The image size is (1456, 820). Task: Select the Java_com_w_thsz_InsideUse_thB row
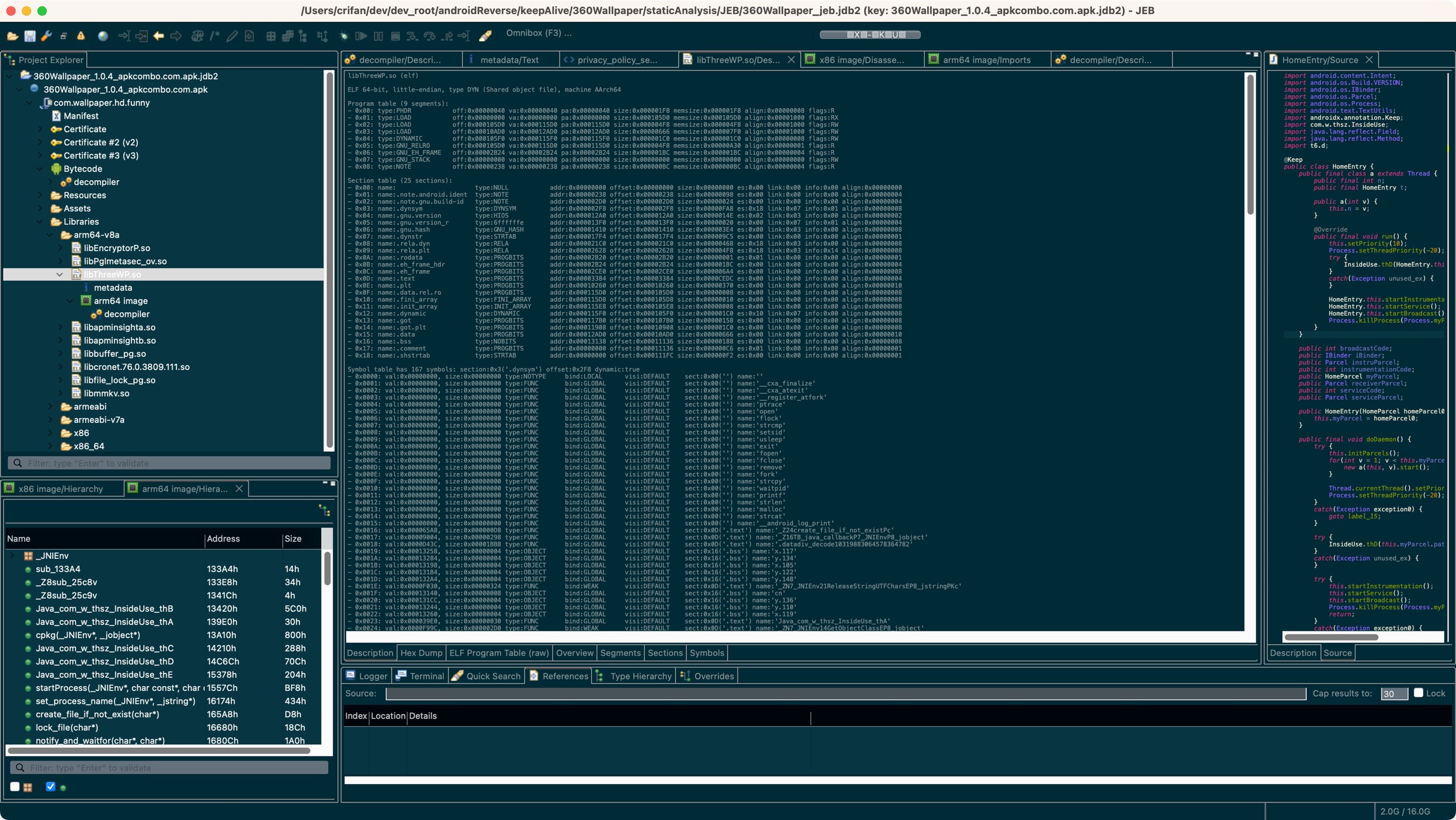[163, 609]
